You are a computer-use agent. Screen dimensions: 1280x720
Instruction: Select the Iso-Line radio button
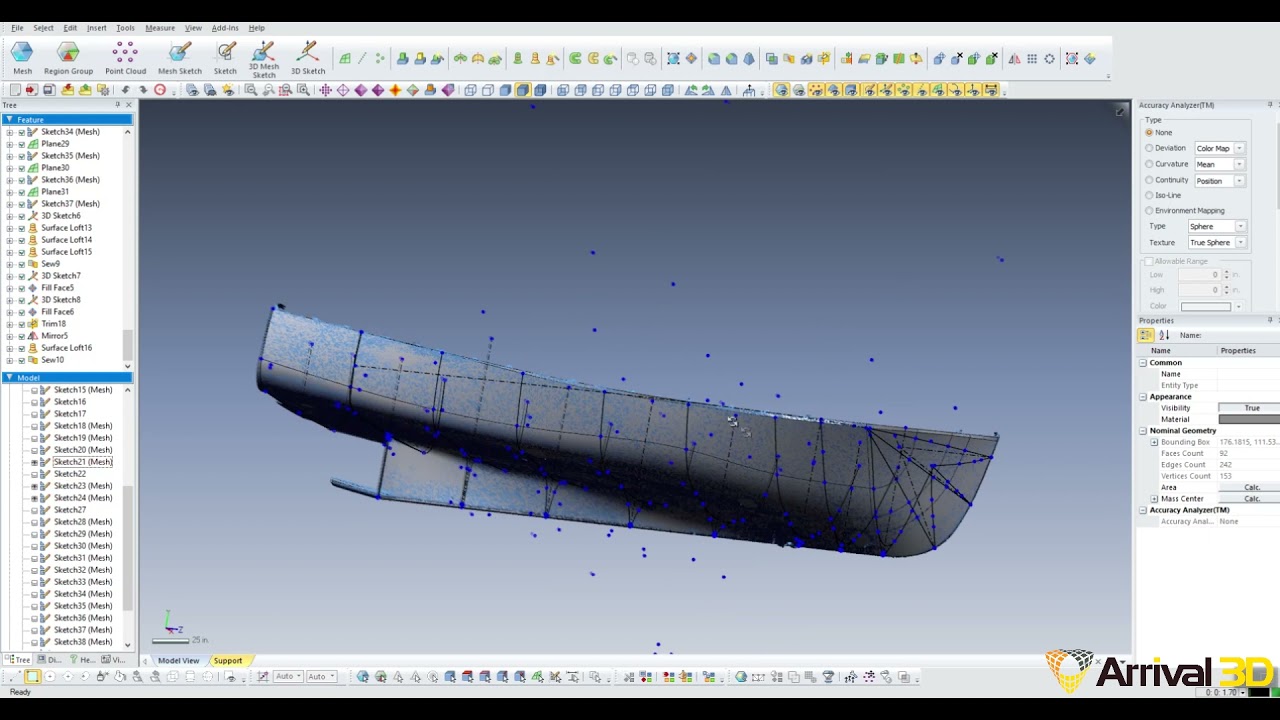tap(1149, 195)
